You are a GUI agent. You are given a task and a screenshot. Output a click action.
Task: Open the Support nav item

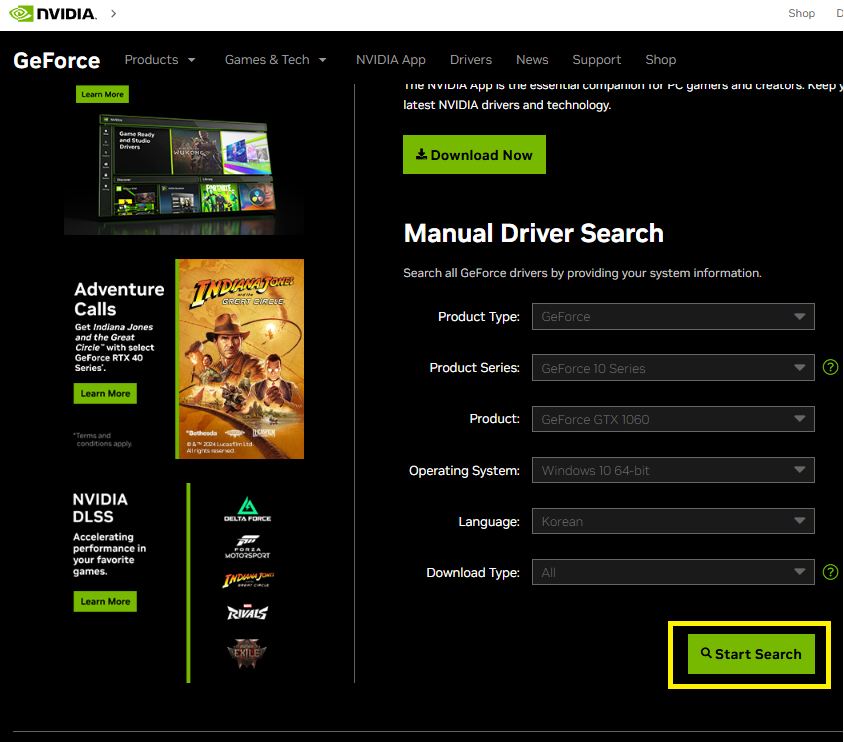coord(596,60)
